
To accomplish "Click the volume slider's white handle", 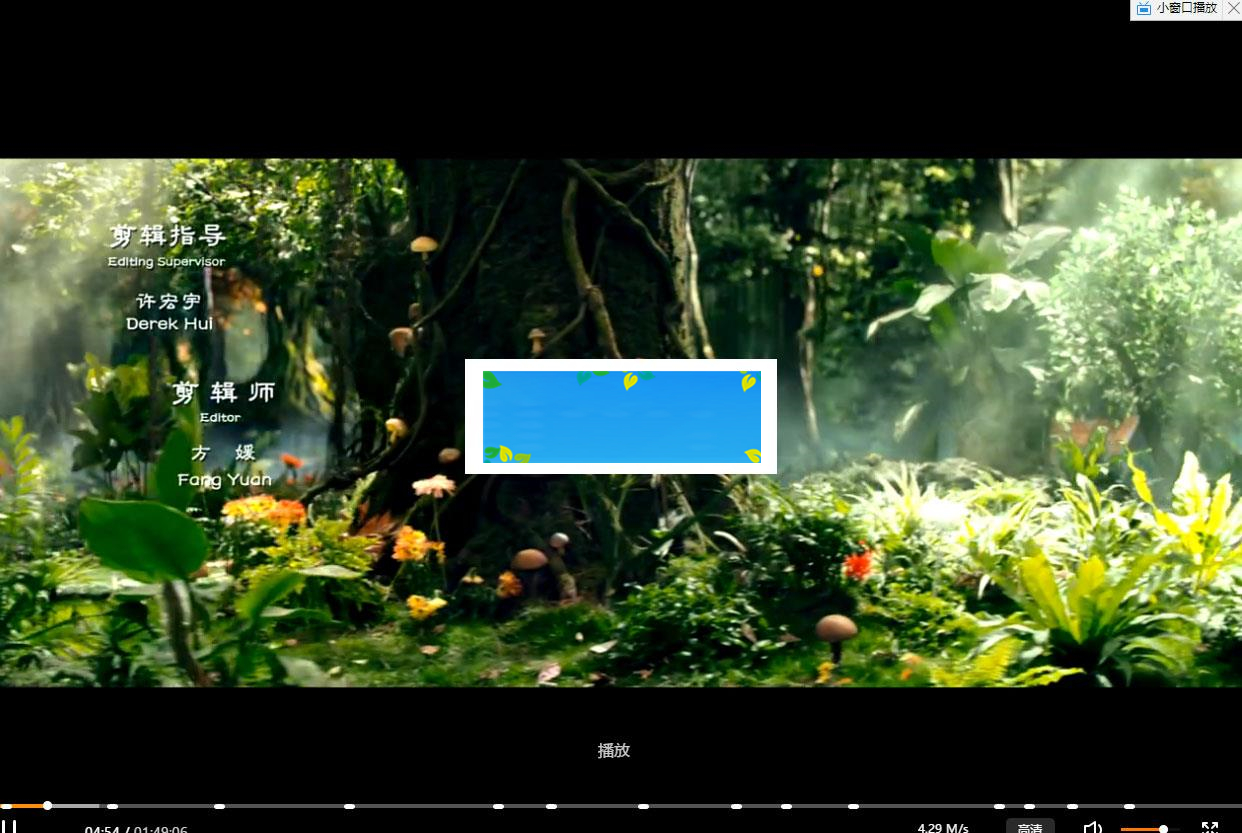I will pyautogui.click(x=1163, y=828).
